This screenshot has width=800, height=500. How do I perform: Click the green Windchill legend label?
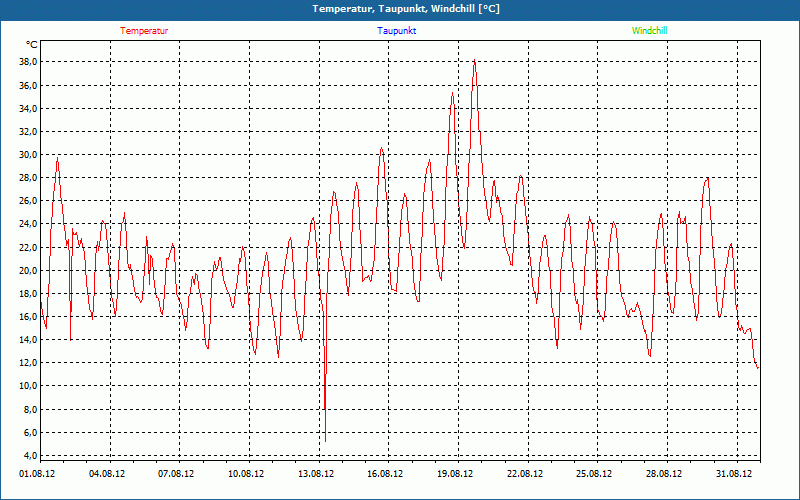point(649,31)
